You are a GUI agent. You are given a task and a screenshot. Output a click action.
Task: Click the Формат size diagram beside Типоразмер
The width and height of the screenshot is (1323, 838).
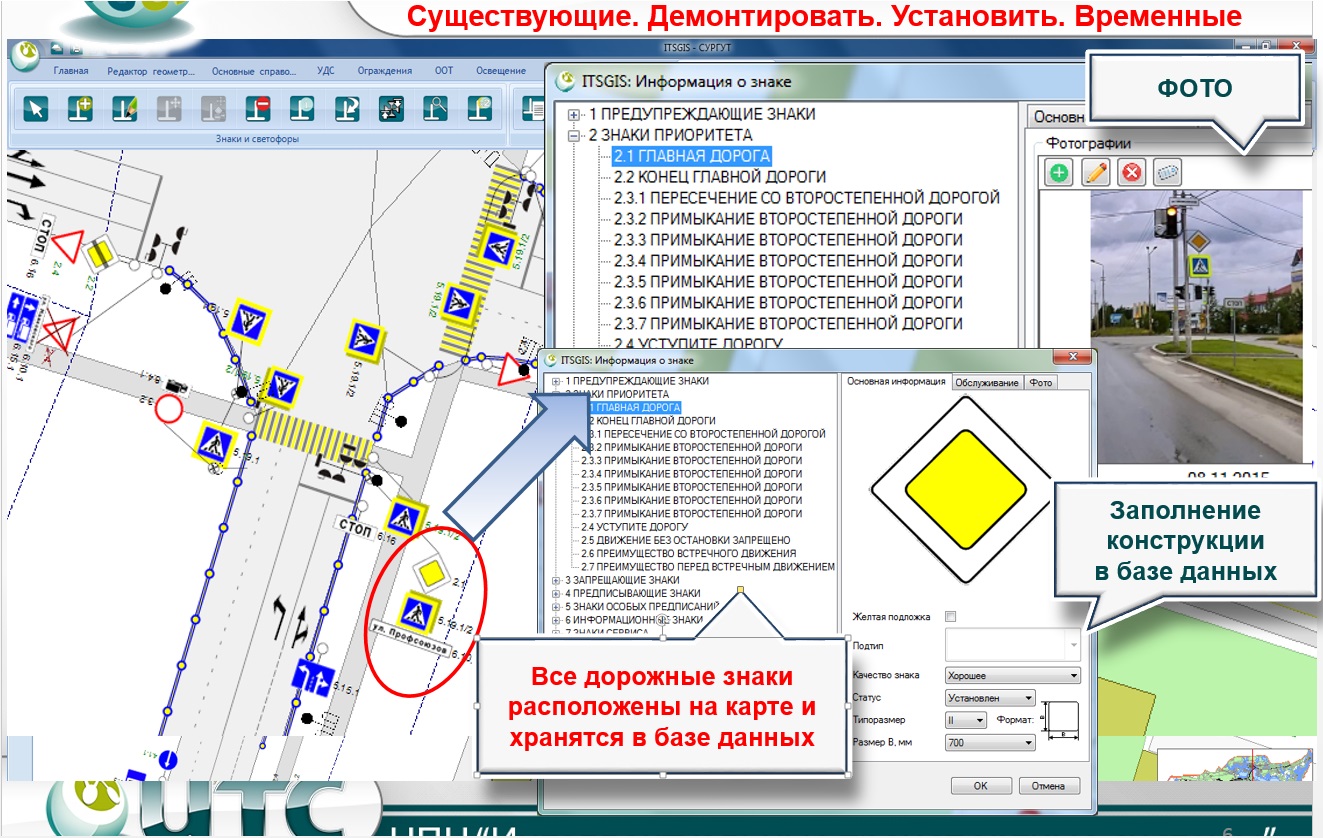pos(1061,720)
